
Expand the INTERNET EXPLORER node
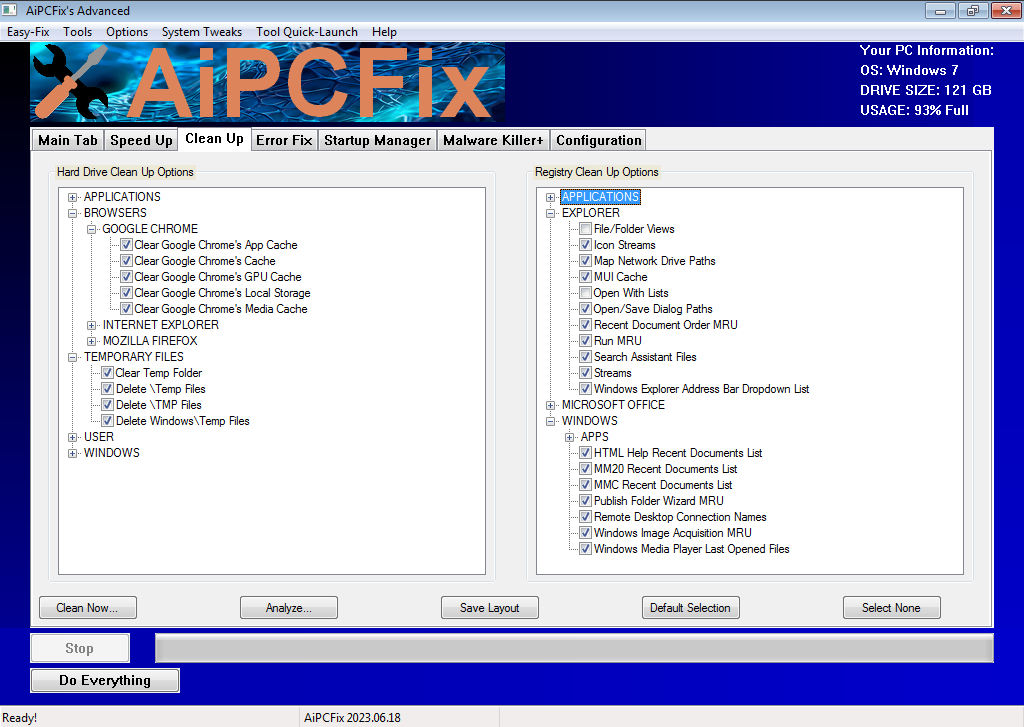pyautogui.click(x=91, y=325)
